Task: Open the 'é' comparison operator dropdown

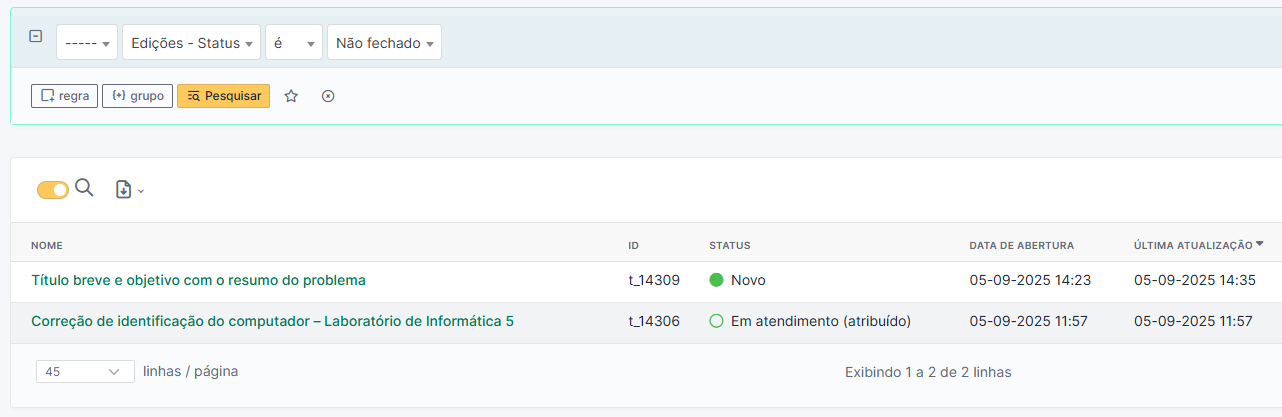Action: click(293, 43)
